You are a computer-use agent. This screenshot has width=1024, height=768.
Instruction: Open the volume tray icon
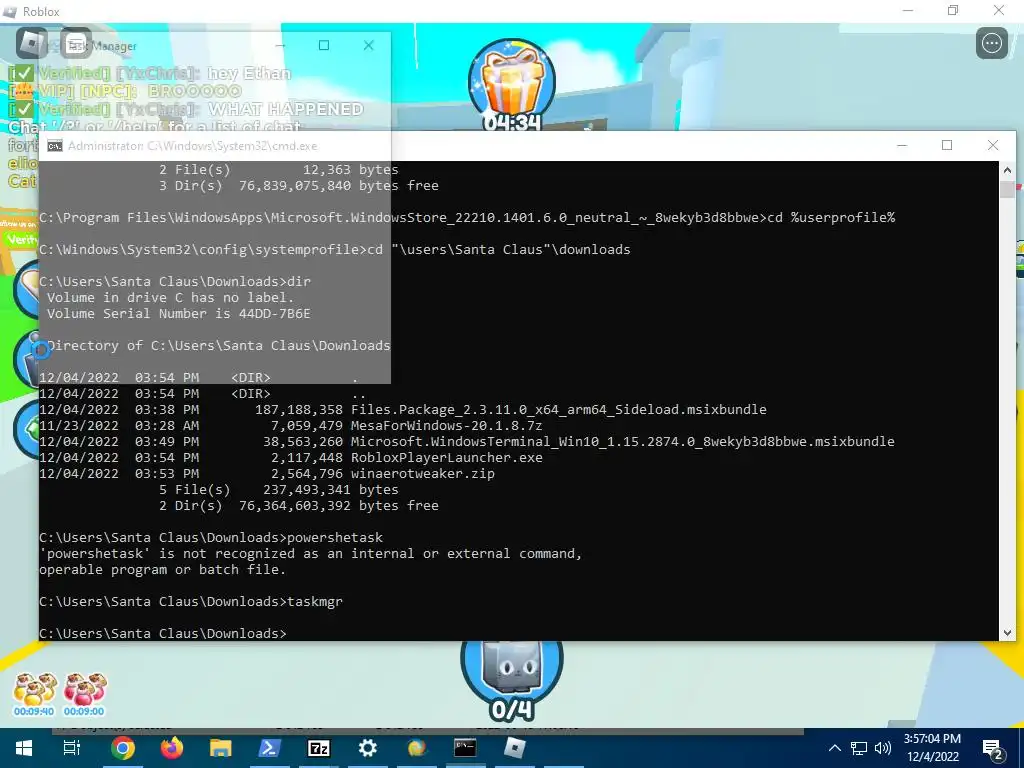pos(883,748)
